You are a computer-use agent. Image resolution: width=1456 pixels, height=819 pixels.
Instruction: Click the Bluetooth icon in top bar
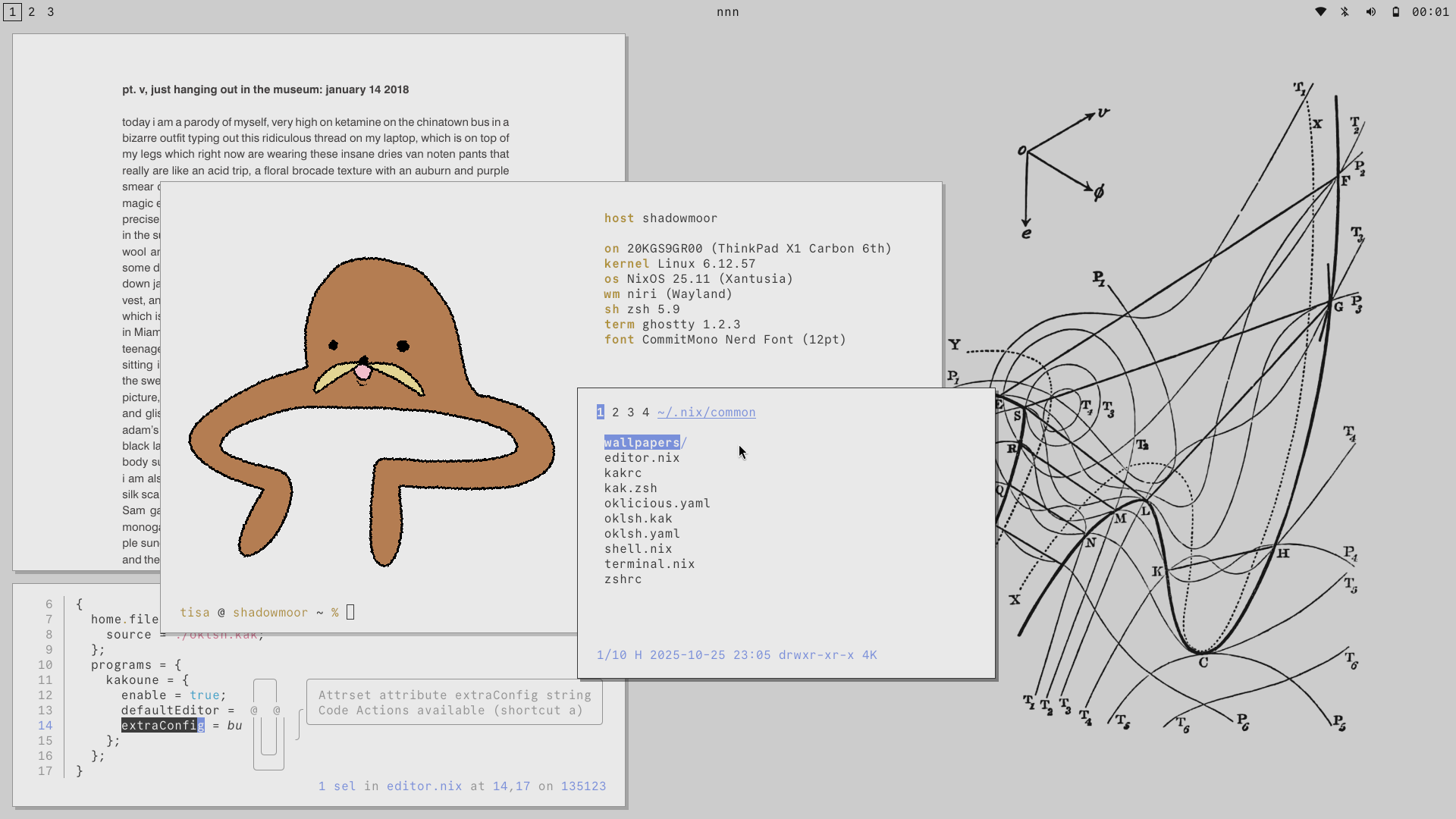click(x=1345, y=12)
